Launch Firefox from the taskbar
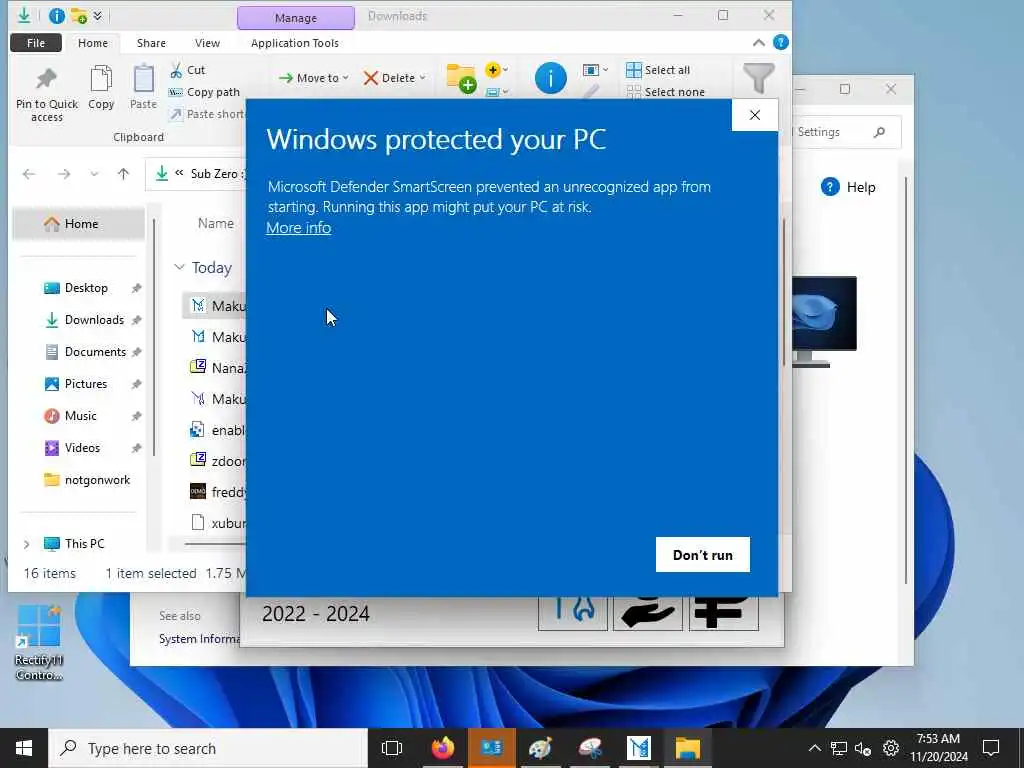The image size is (1024, 768). [x=442, y=748]
